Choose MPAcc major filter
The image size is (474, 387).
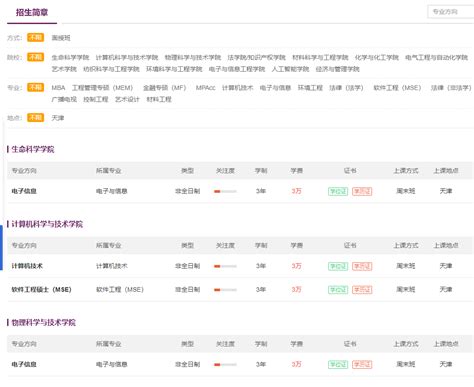[206, 88]
